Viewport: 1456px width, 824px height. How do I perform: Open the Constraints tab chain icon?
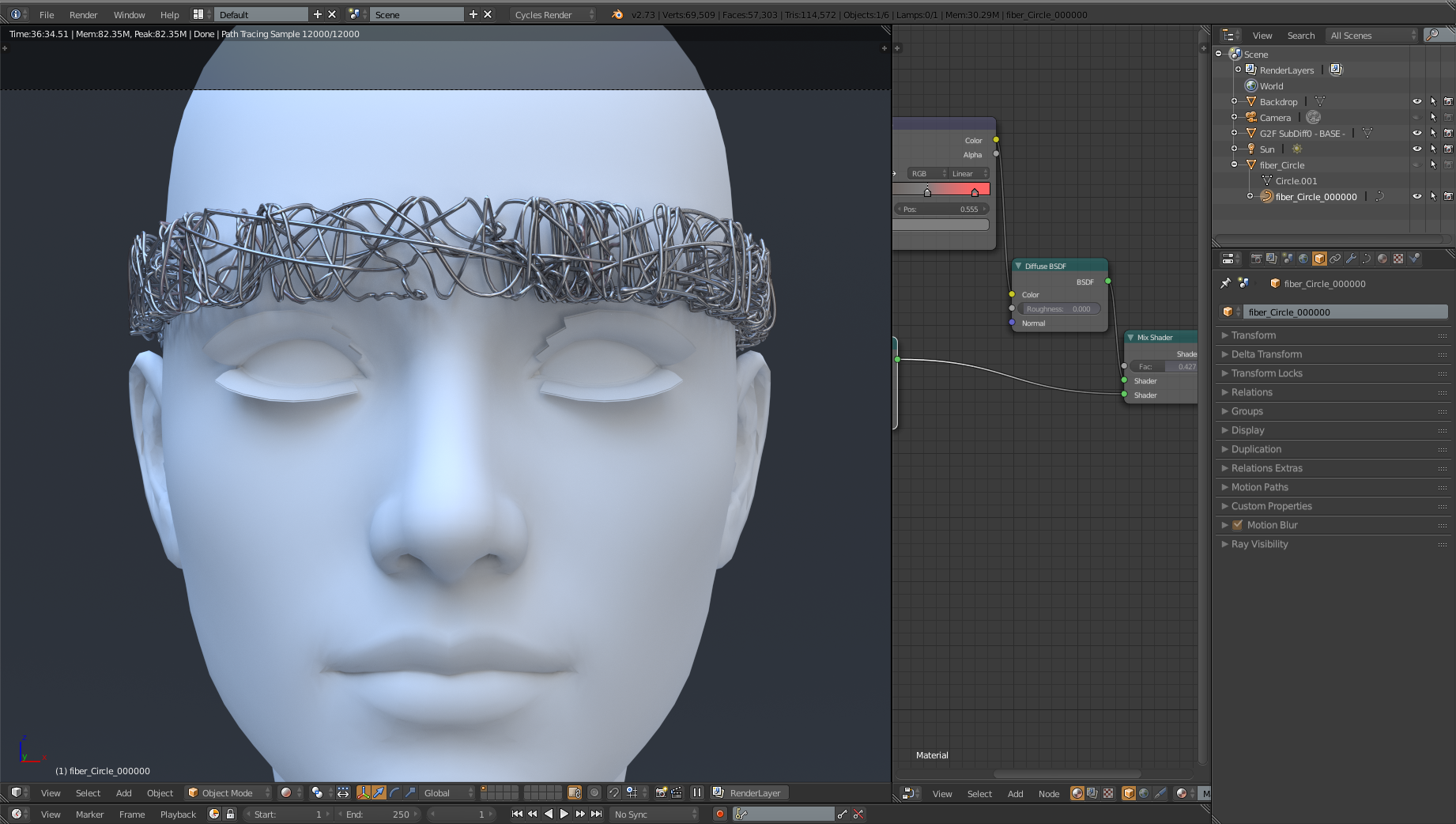click(x=1335, y=259)
